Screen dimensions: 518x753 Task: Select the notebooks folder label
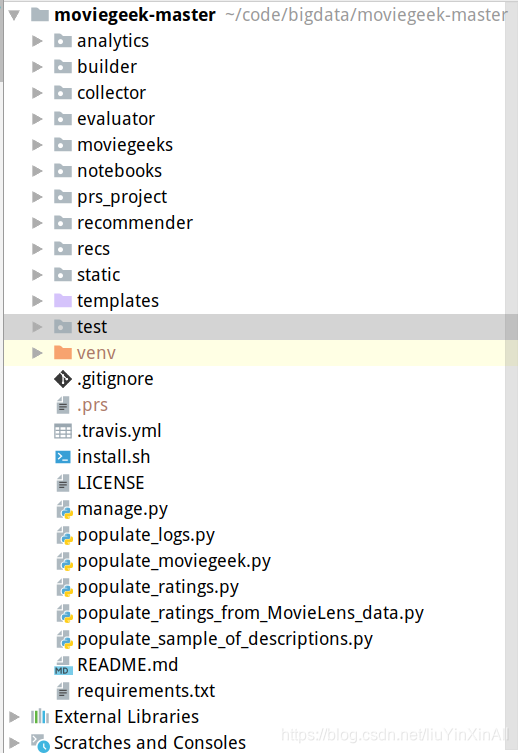coord(120,170)
